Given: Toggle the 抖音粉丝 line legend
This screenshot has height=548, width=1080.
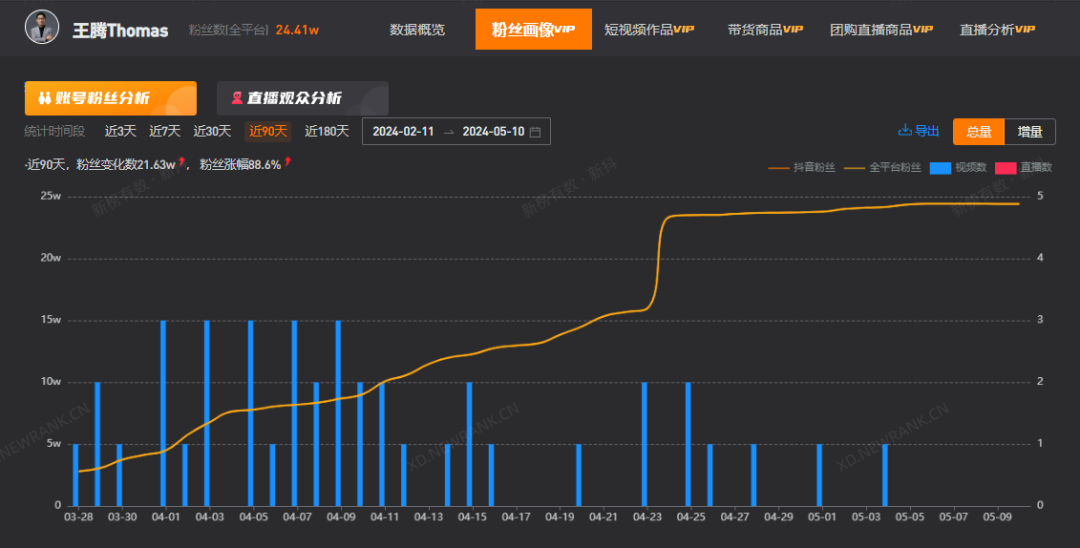Looking at the screenshot, I should tap(802, 167).
